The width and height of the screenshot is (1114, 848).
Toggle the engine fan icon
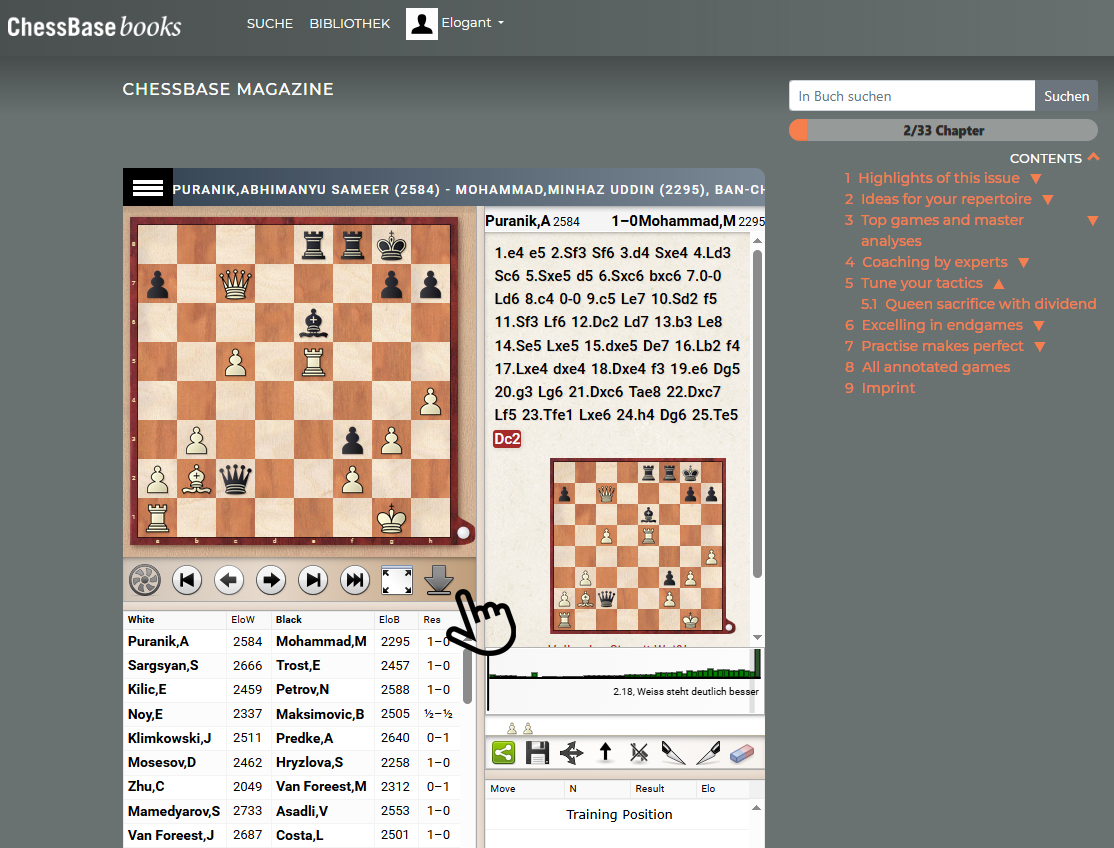point(145,580)
